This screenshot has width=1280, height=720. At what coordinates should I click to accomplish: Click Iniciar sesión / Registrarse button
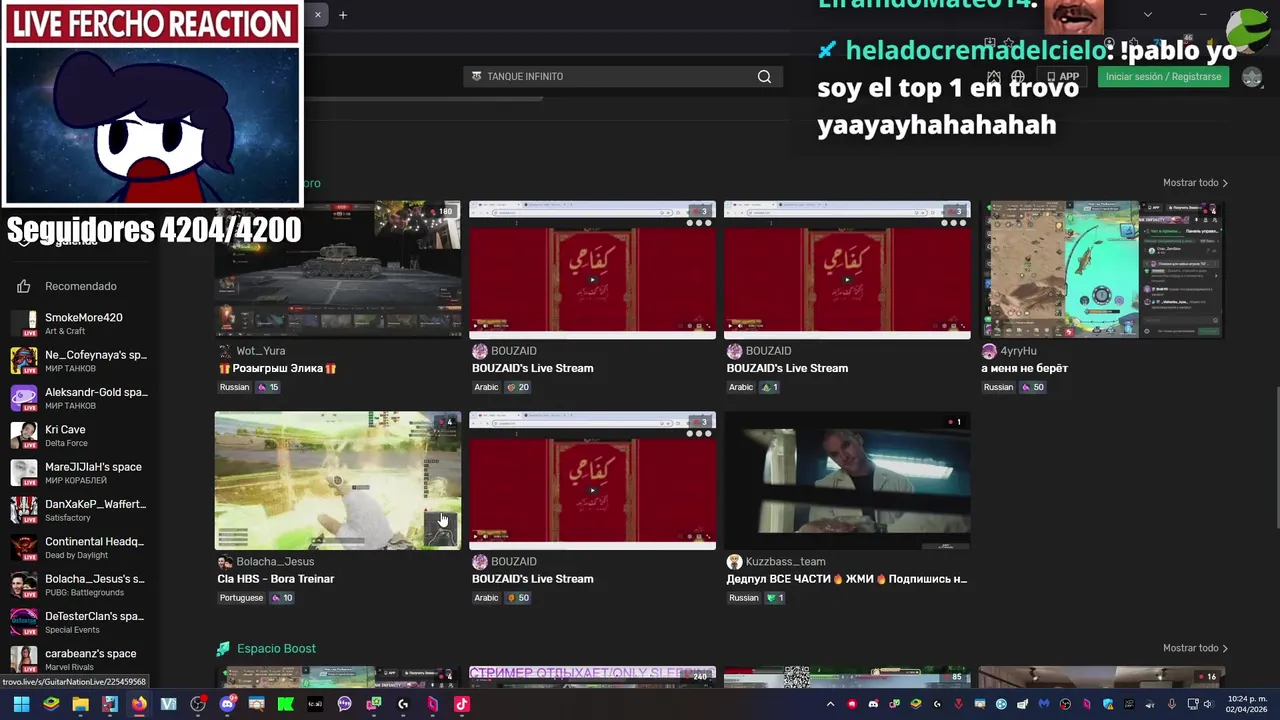click(1163, 77)
